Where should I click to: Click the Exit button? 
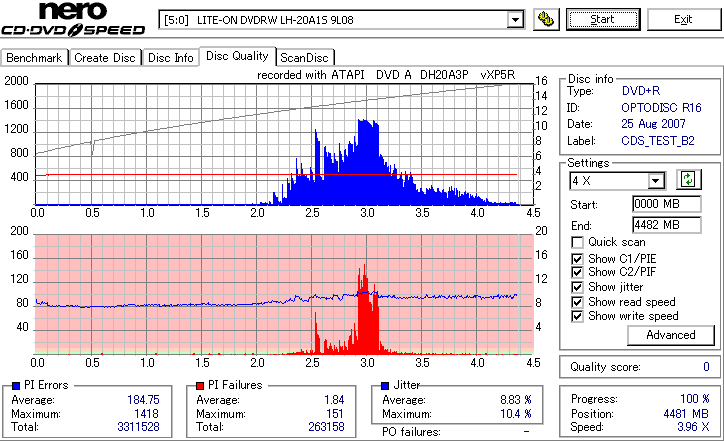click(x=683, y=19)
